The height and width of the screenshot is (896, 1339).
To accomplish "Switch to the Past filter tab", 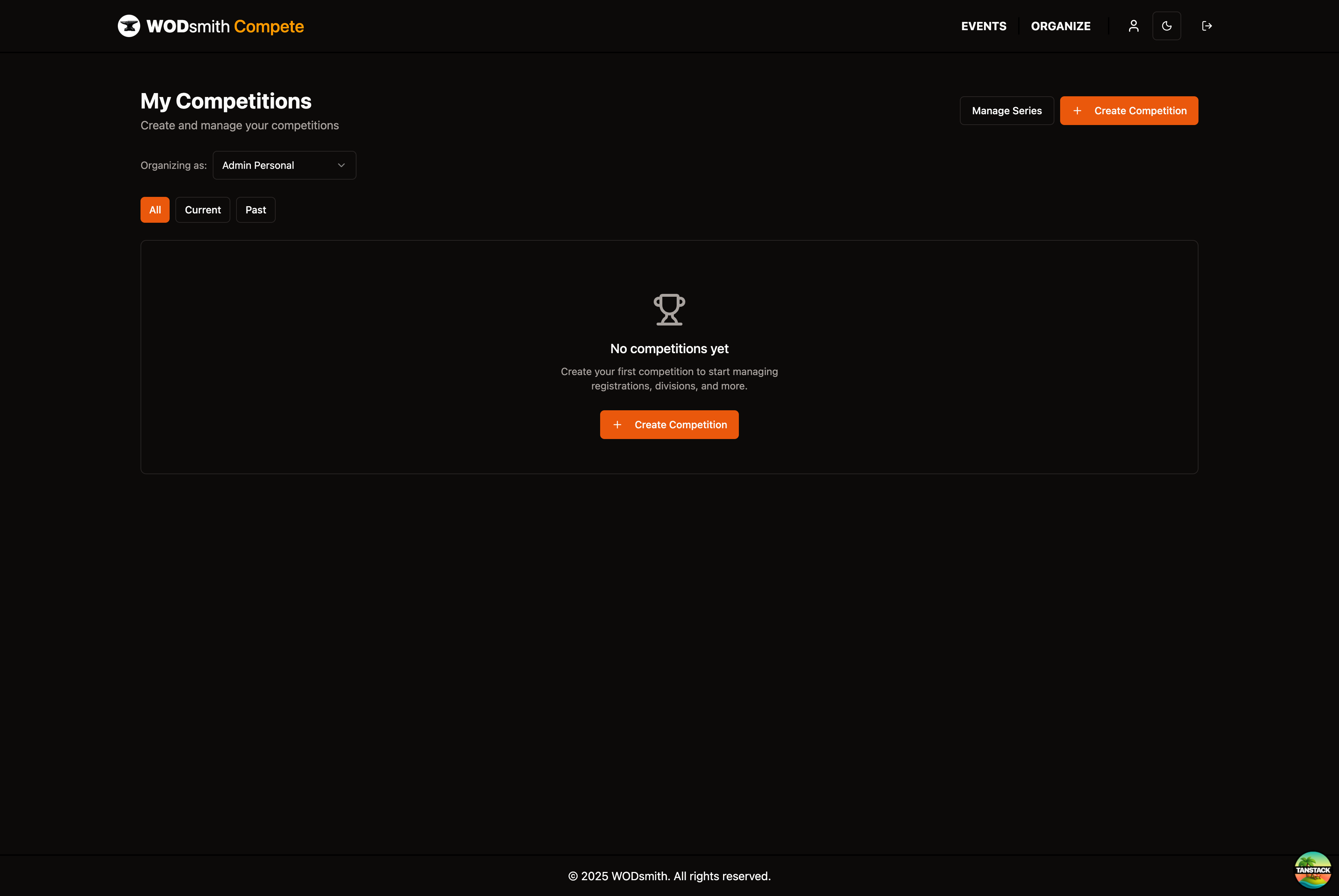I will [x=256, y=210].
